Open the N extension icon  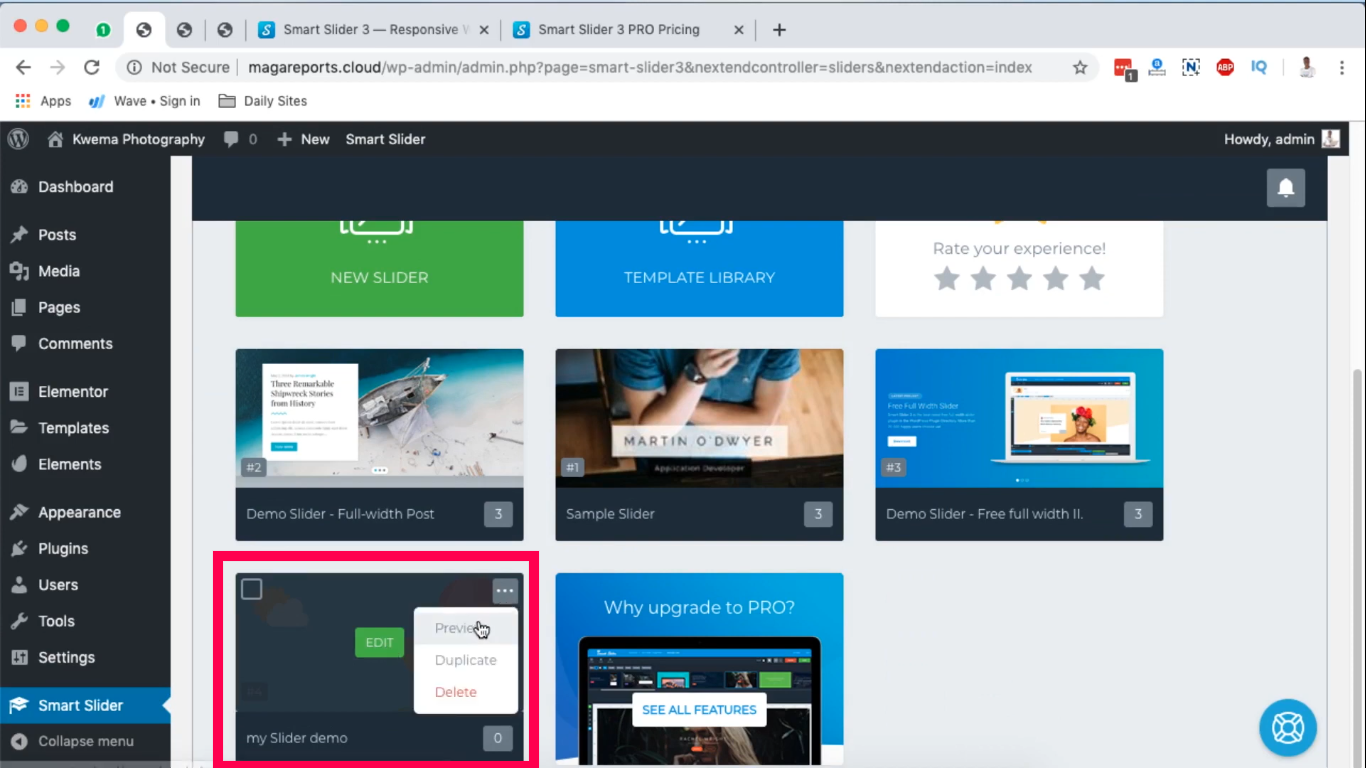pyautogui.click(x=1191, y=67)
